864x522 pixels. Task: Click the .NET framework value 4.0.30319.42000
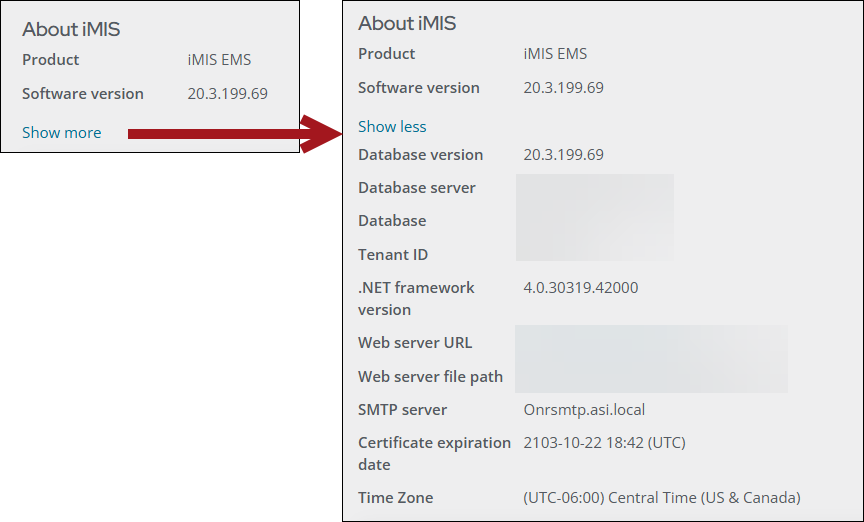point(581,287)
